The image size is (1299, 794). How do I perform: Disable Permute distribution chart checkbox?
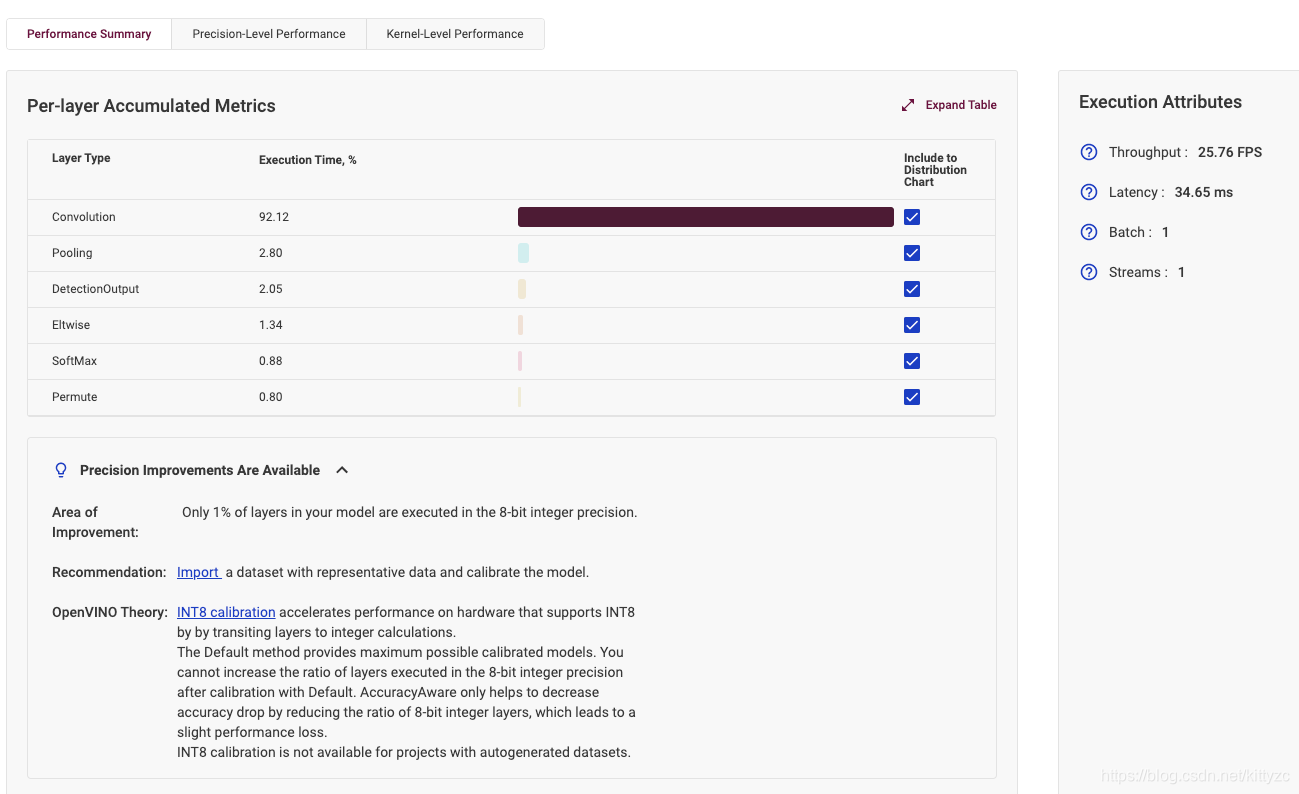[x=912, y=397]
